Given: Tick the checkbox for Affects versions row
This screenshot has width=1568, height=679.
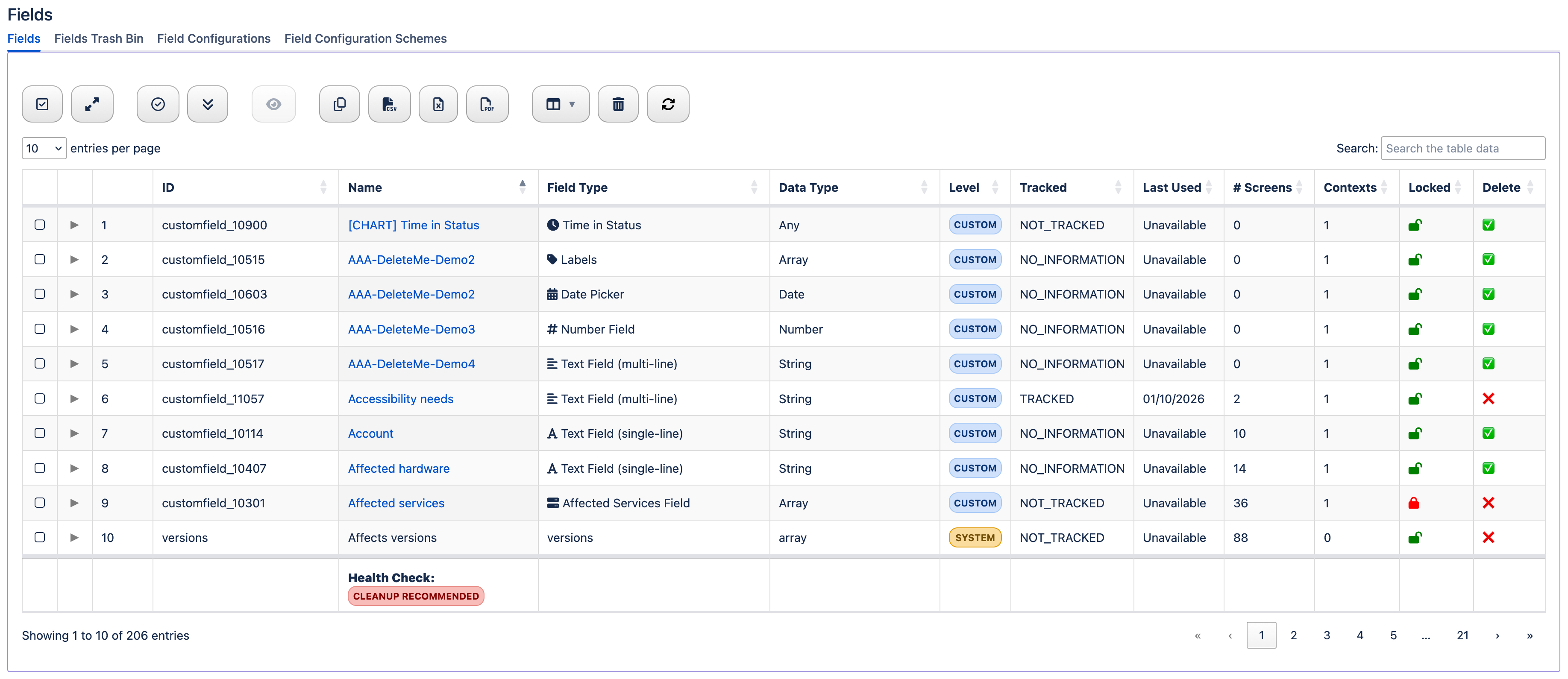Looking at the screenshot, I should coord(40,537).
